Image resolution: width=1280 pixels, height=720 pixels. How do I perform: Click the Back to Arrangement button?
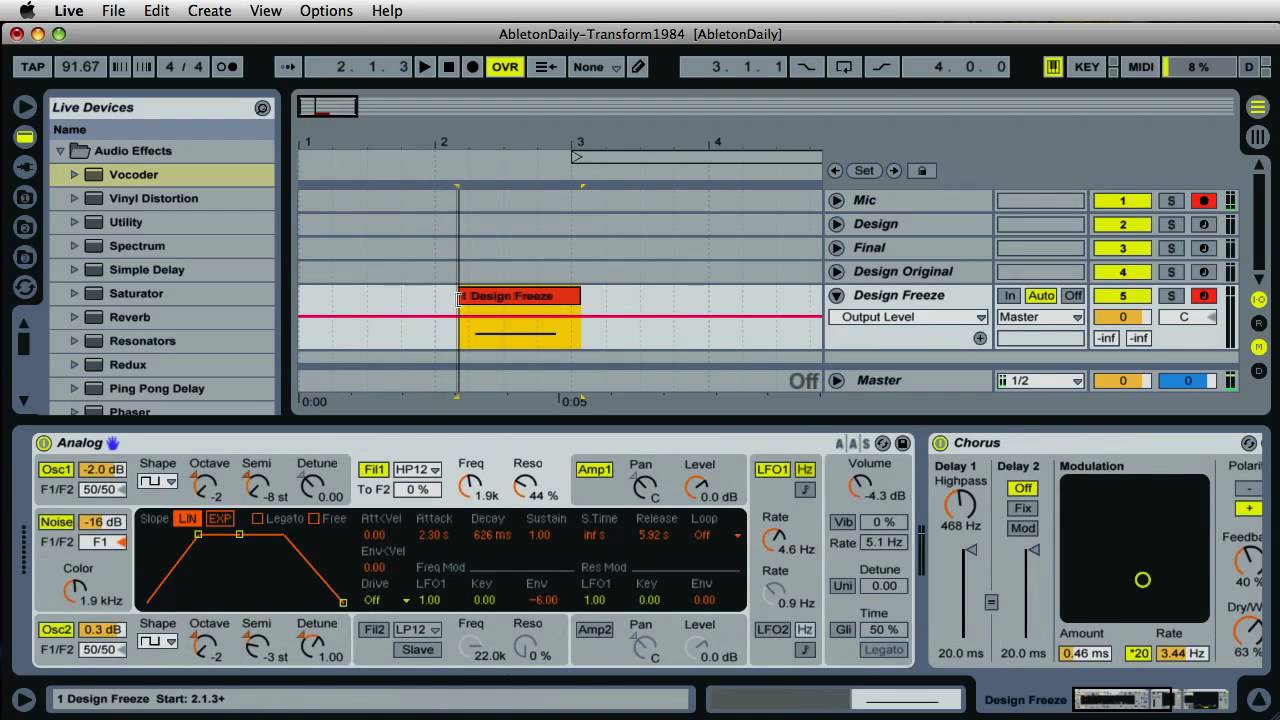[546, 67]
